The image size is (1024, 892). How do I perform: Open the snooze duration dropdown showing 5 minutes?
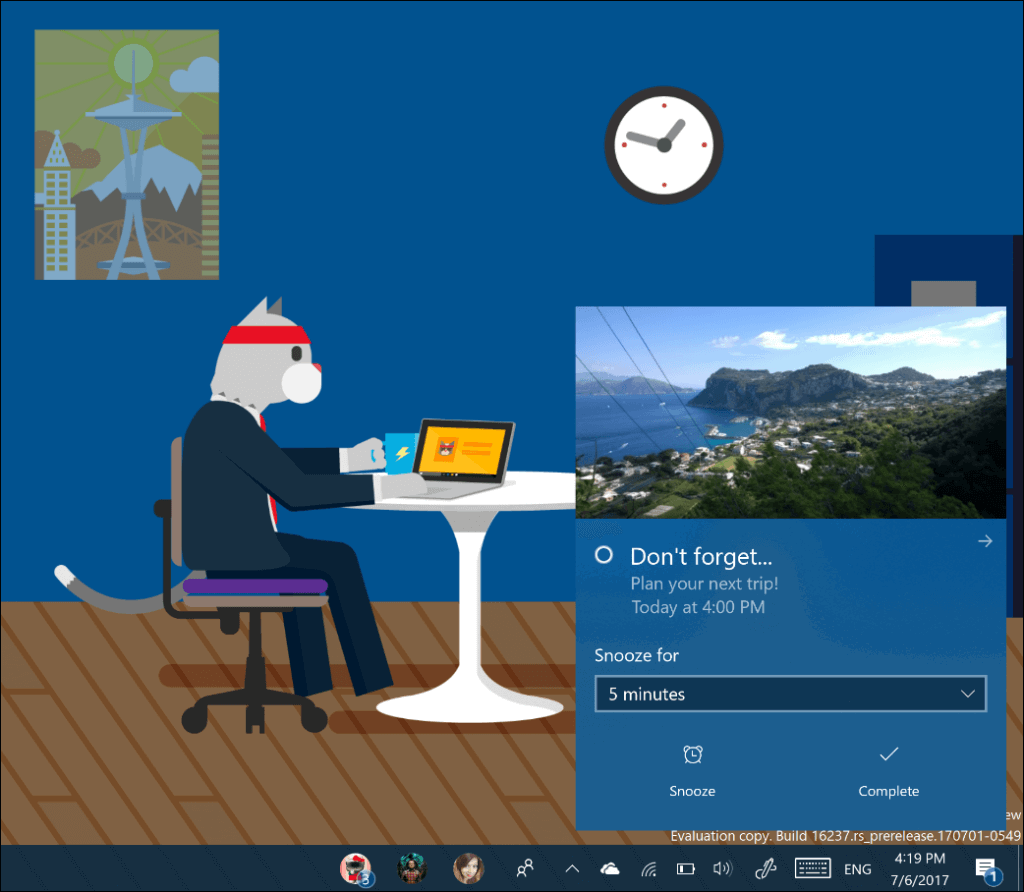click(x=790, y=694)
